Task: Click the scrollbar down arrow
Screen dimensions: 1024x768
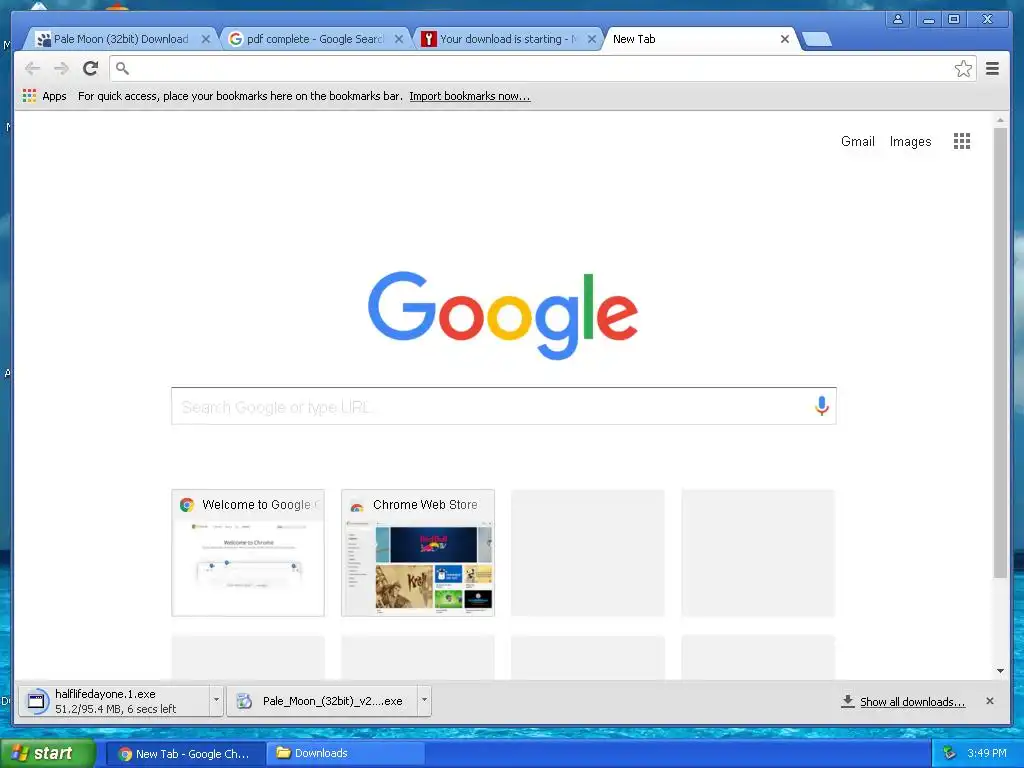Action: 1000,671
